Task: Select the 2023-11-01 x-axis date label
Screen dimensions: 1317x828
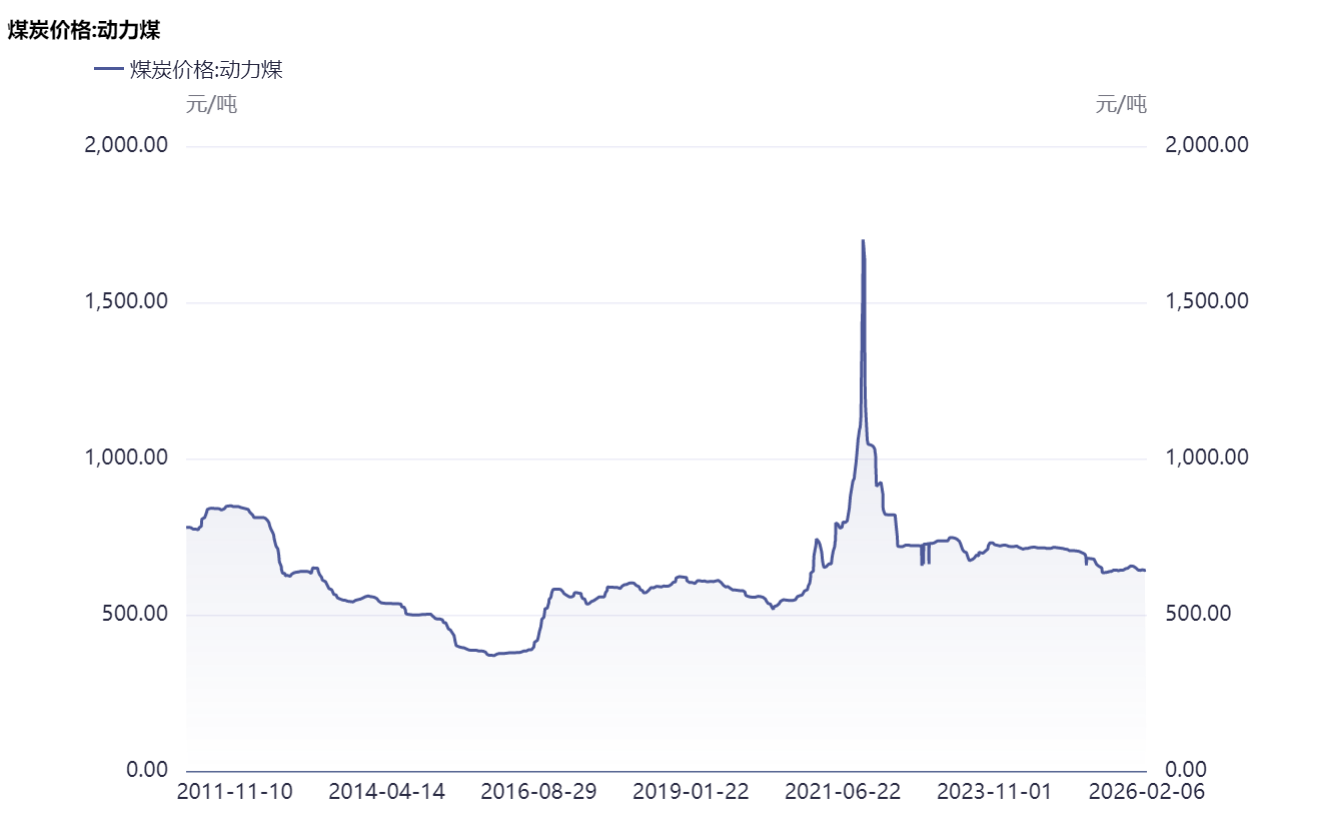Action: [x=995, y=792]
